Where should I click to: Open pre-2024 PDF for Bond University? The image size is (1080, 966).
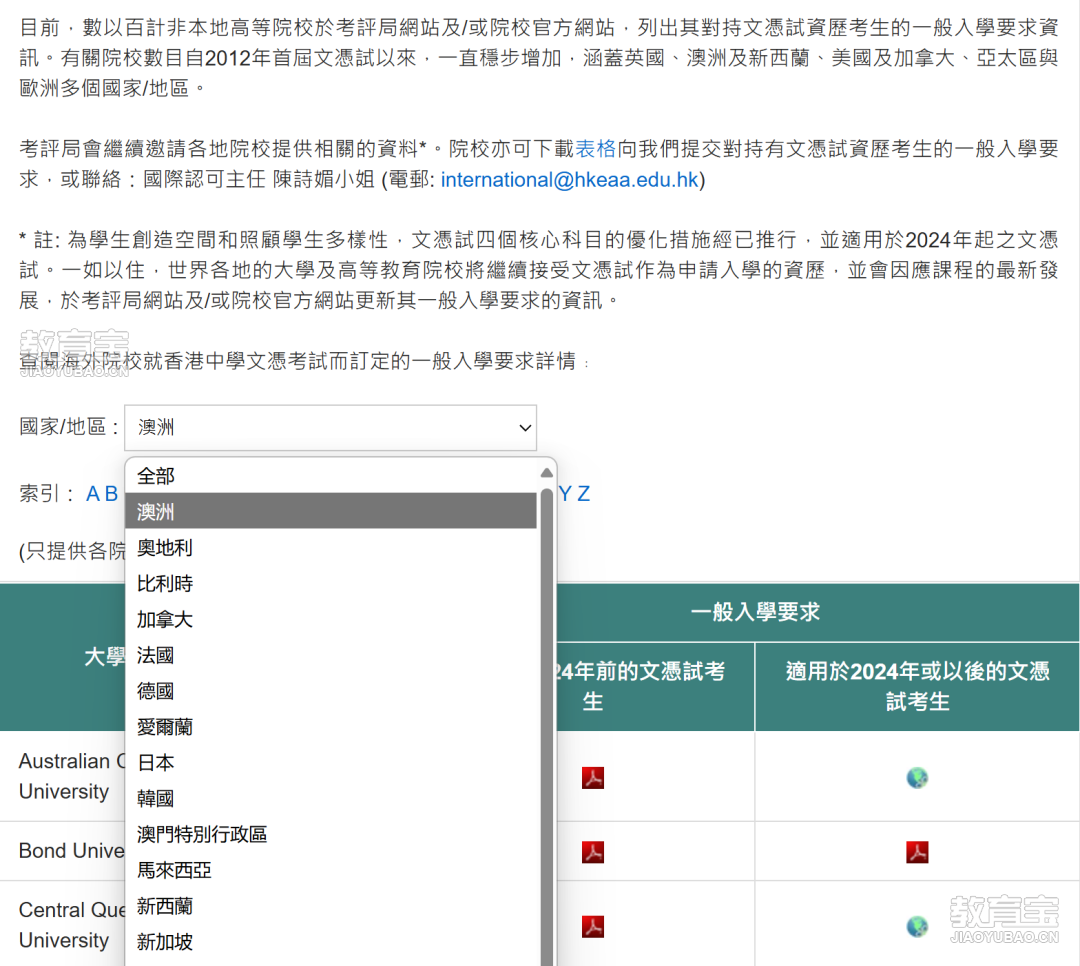pyautogui.click(x=592, y=852)
